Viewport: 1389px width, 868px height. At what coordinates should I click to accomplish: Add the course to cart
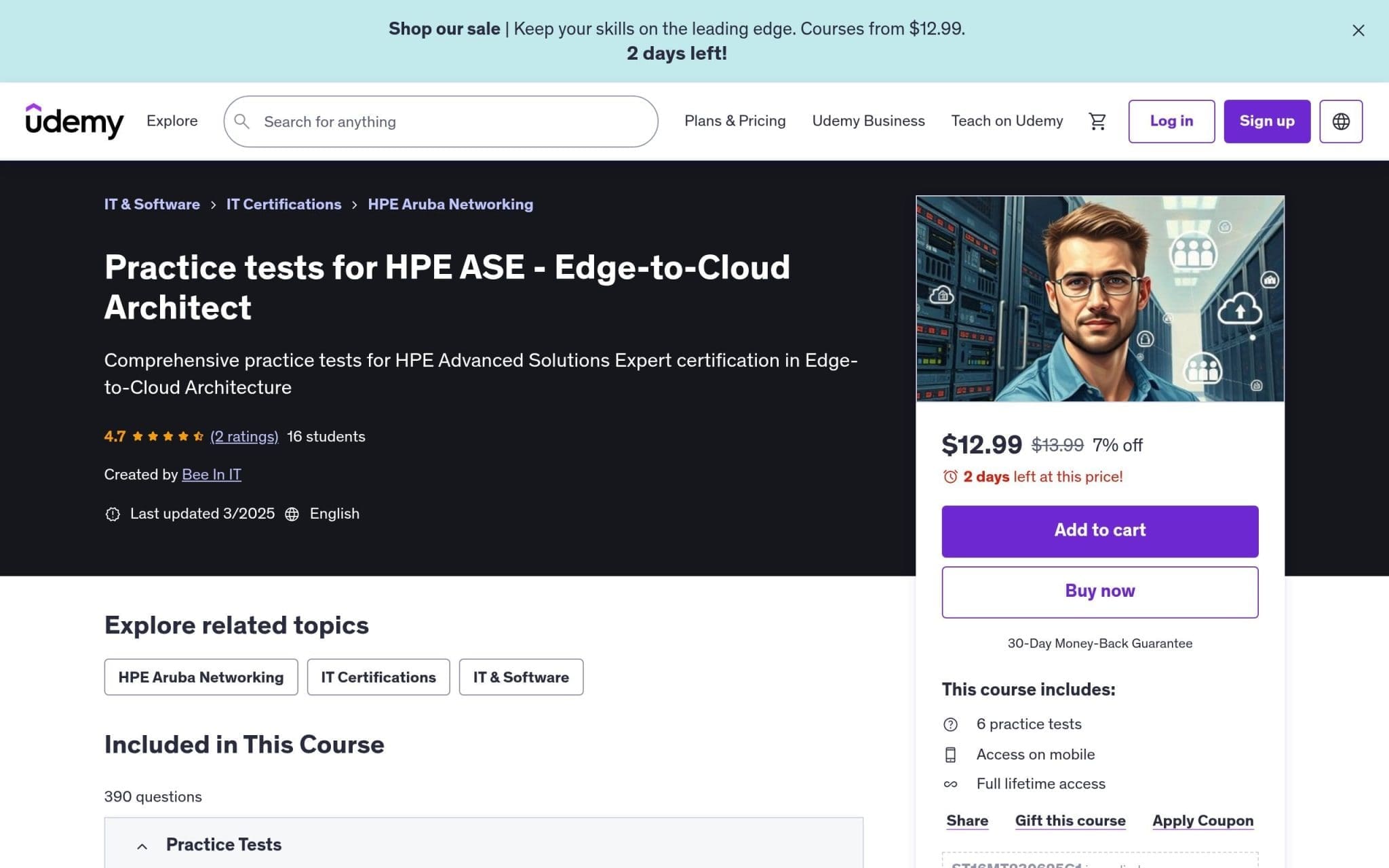coord(1100,531)
